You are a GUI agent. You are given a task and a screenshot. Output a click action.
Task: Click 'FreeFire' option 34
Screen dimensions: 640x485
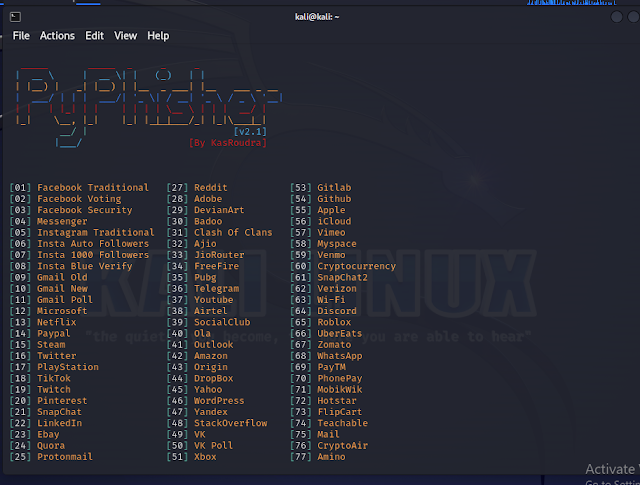(216, 266)
